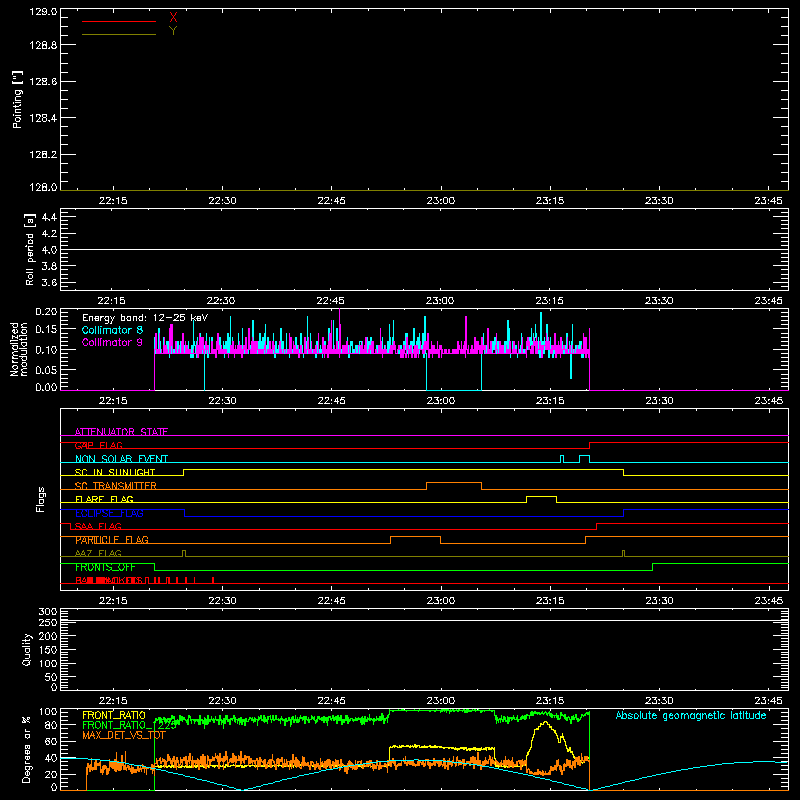Click the 4.0 tick on Roll period axis
The image size is (800, 800).
49,250
